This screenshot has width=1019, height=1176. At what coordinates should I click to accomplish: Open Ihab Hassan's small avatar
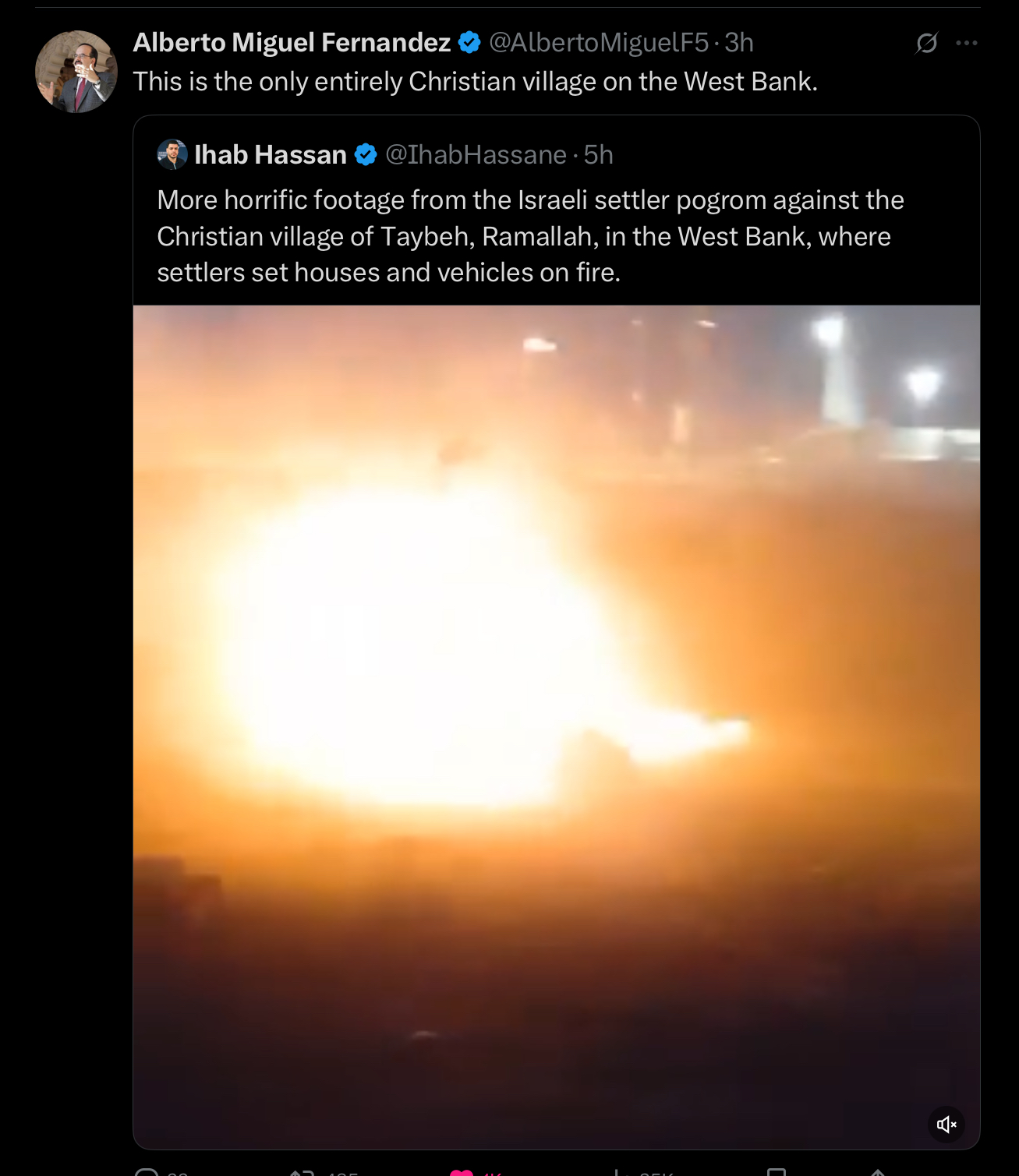click(x=172, y=154)
